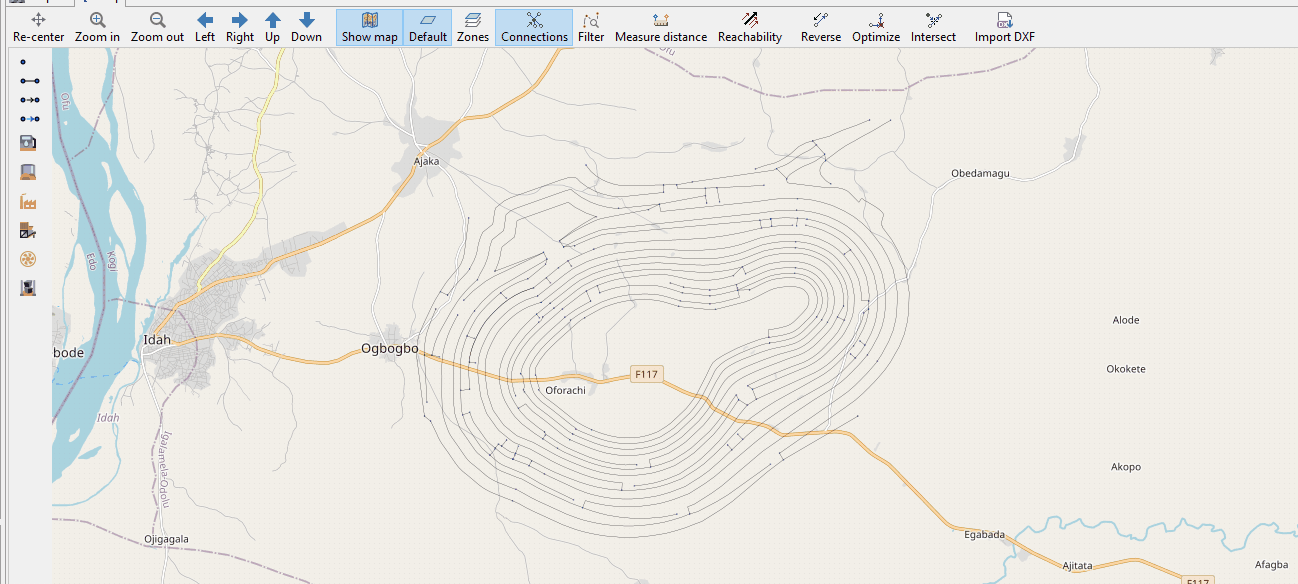Toggle the Zones display
The height and width of the screenshot is (584, 1298).
473,28
